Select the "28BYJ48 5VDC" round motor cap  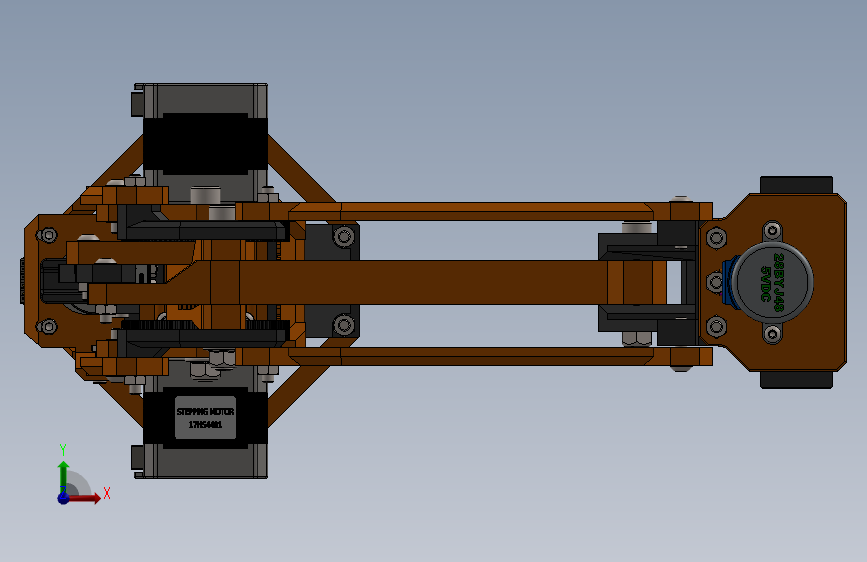point(773,282)
